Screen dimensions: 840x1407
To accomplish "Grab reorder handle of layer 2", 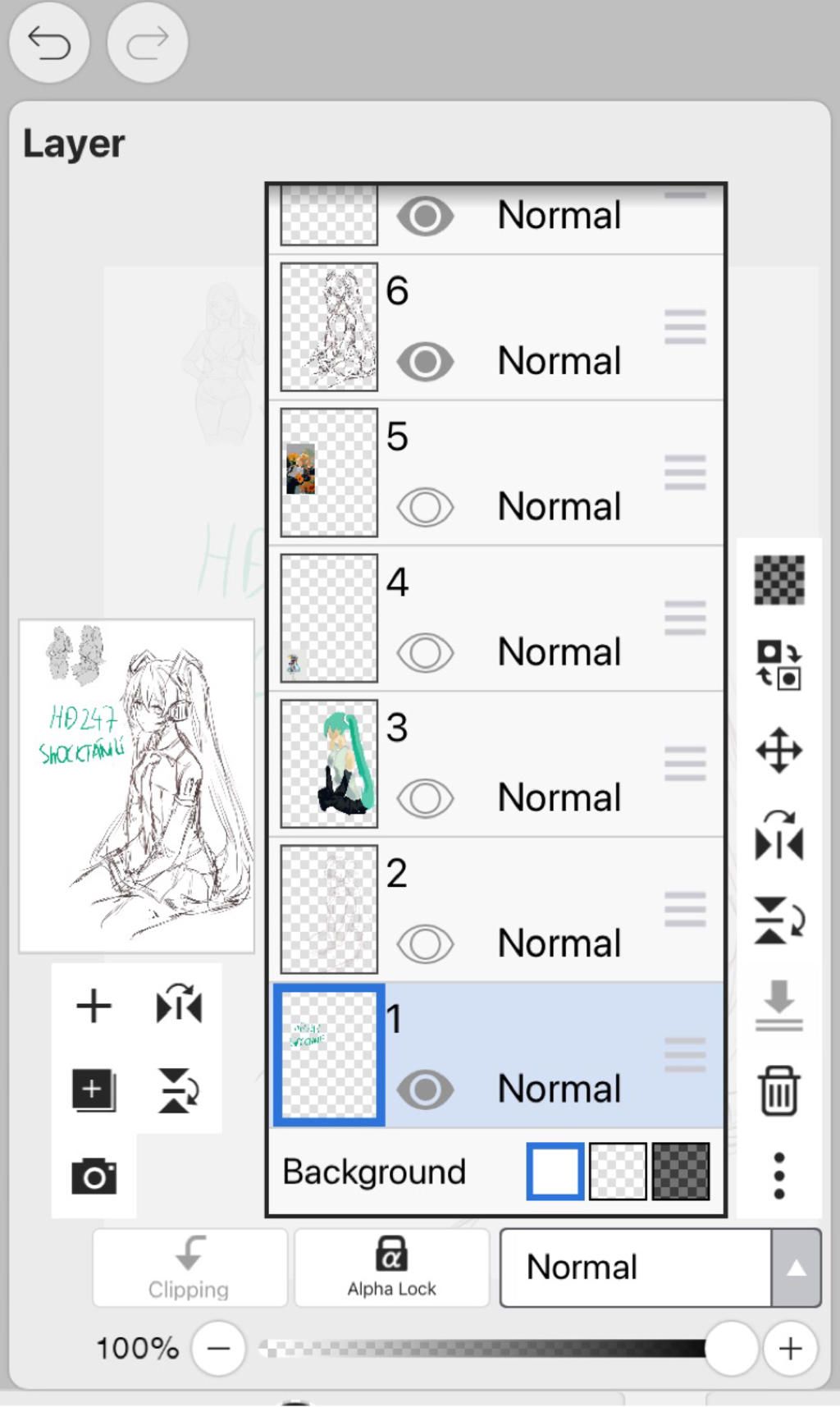I will pyautogui.click(x=685, y=909).
